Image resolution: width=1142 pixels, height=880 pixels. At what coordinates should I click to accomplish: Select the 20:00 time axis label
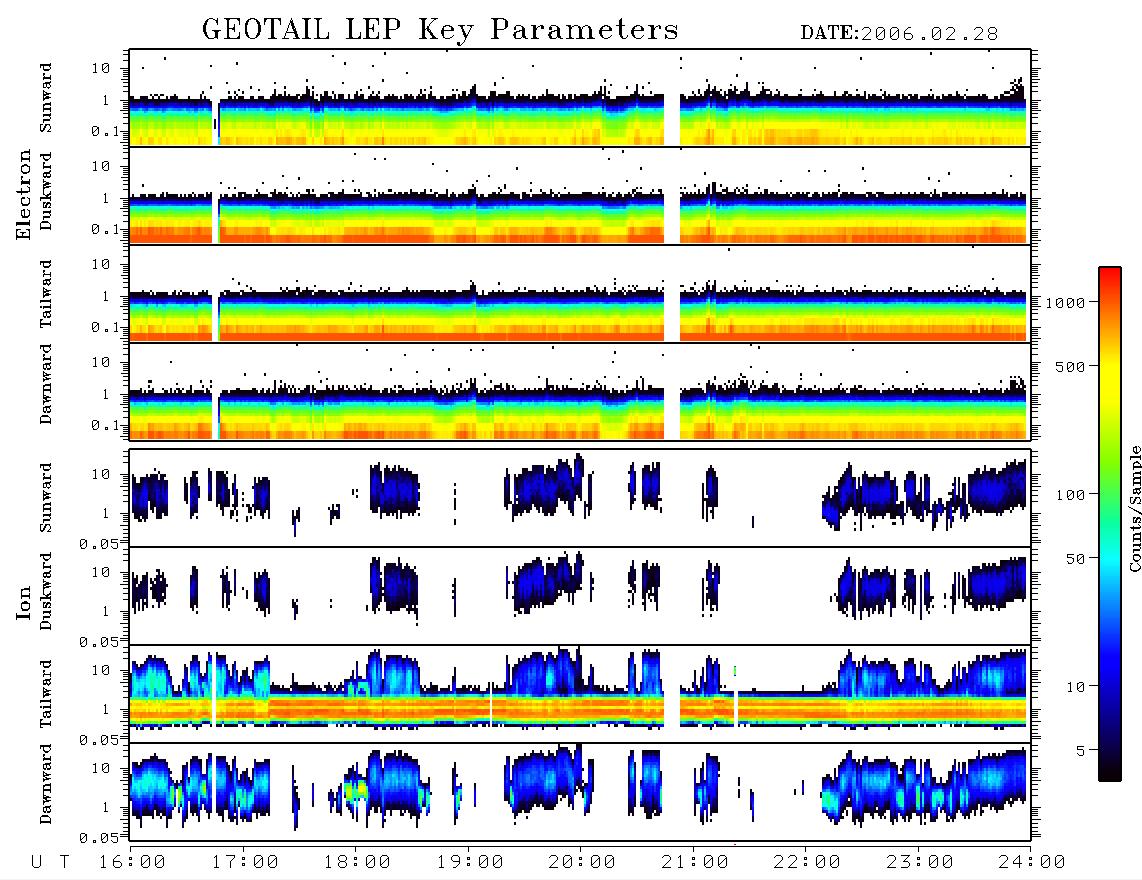click(582, 862)
